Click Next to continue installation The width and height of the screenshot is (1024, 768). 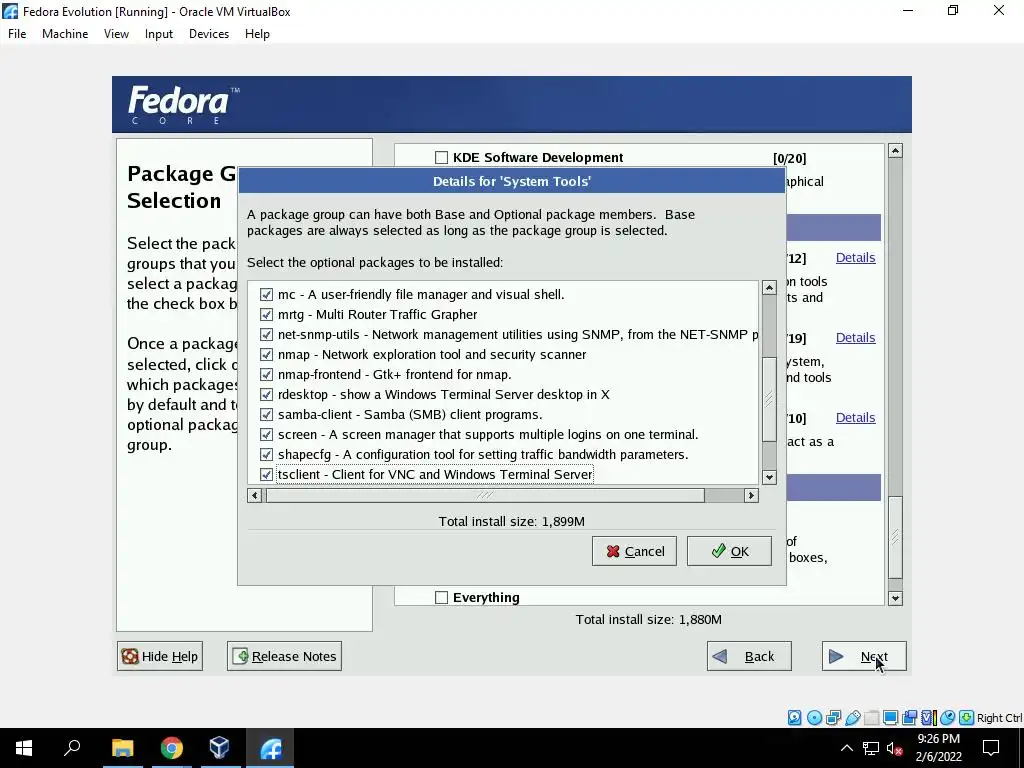coord(864,656)
